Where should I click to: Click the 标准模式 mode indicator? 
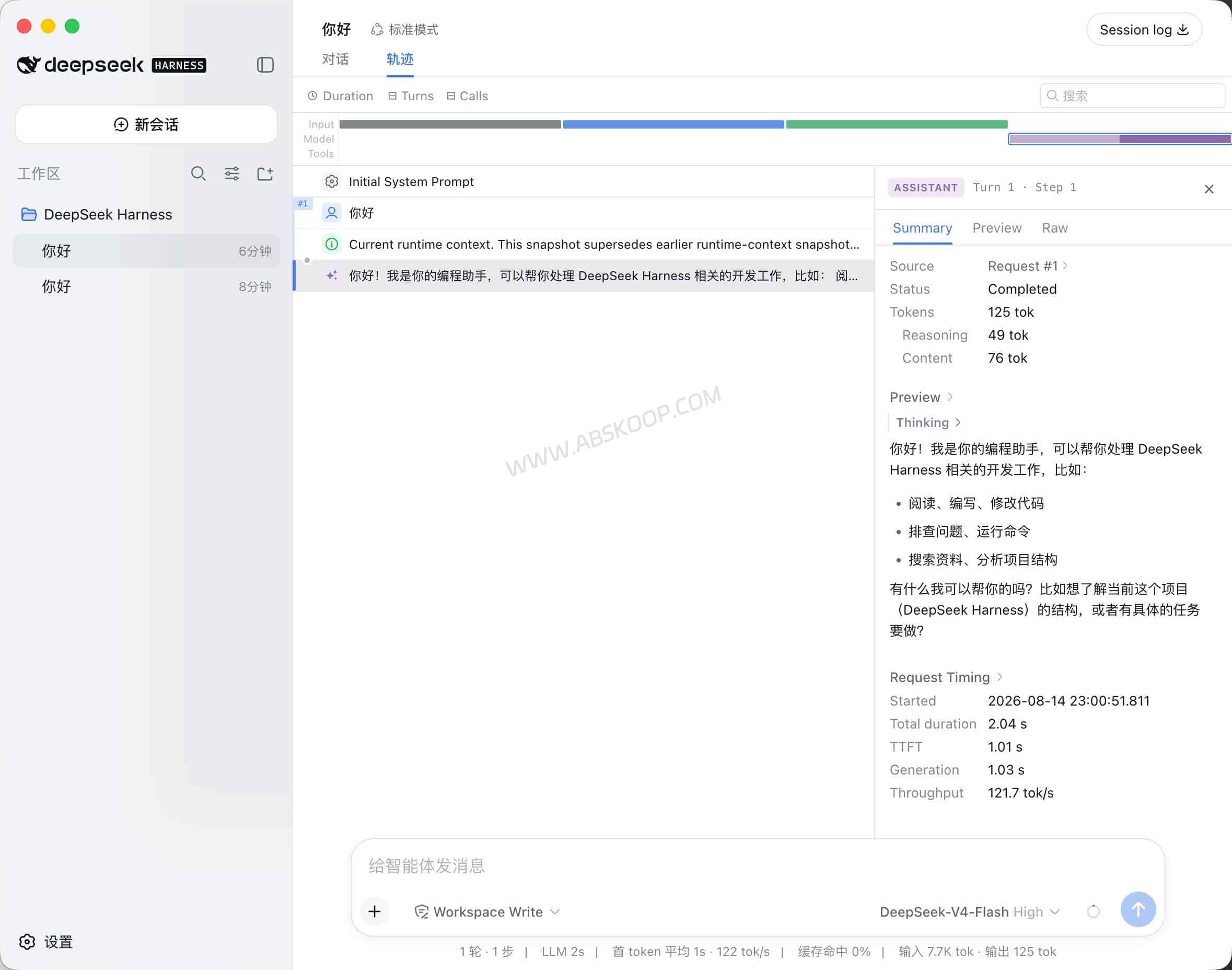click(x=404, y=30)
